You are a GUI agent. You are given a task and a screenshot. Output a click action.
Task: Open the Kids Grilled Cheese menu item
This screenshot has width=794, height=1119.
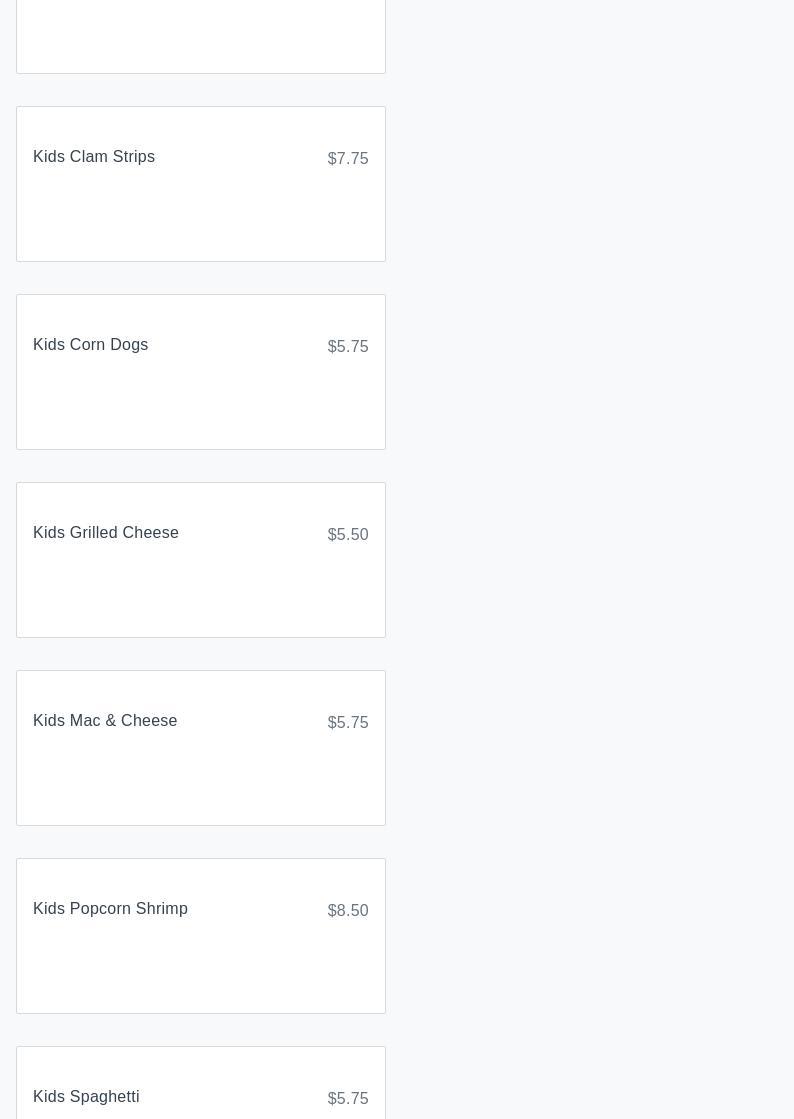(x=106, y=533)
